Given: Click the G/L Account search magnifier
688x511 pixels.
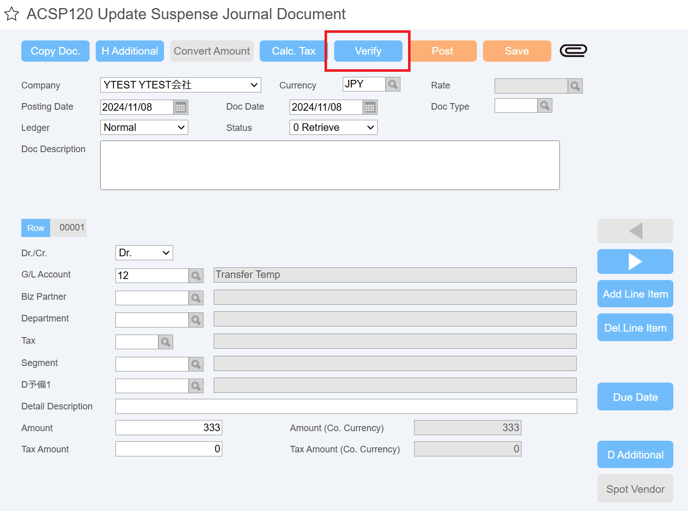Looking at the screenshot, I should (x=196, y=275).
